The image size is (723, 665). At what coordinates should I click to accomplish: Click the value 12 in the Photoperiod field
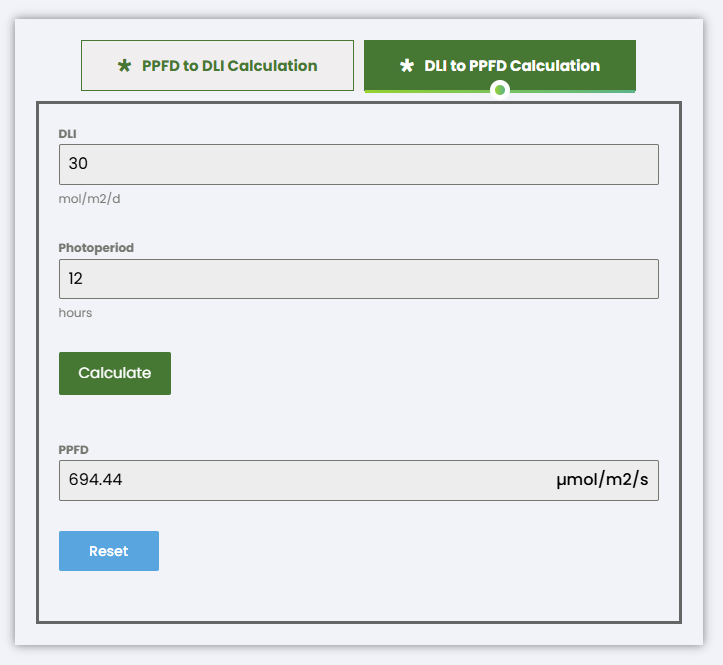point(76,279)
